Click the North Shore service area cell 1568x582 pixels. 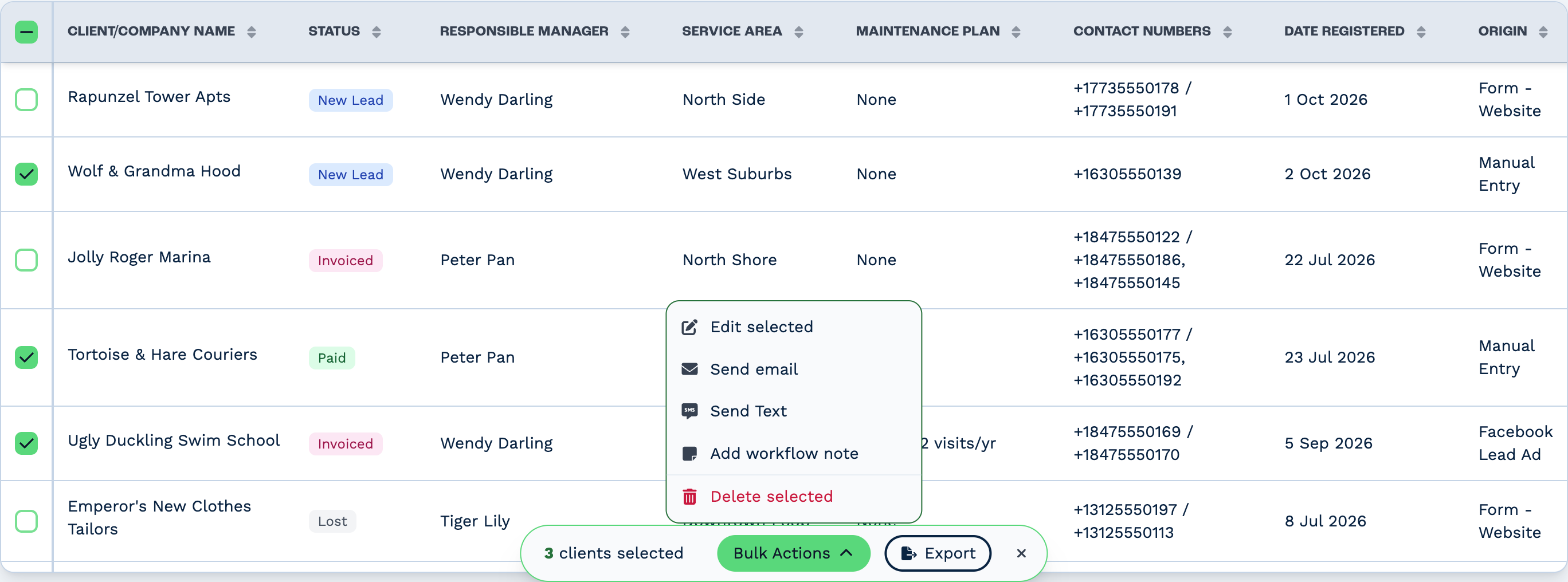pyautogui.click(x=730, y=260)
